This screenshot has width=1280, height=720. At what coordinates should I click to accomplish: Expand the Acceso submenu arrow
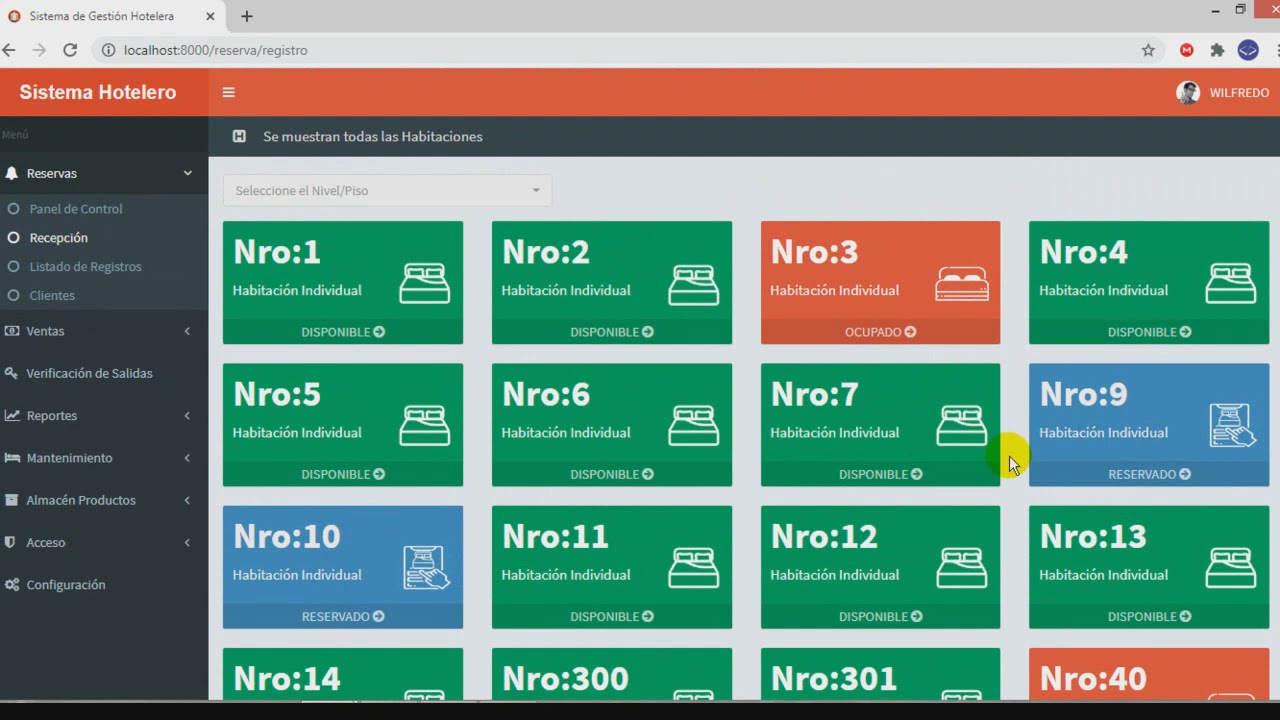pyautogui.click(x=187, y=542)
